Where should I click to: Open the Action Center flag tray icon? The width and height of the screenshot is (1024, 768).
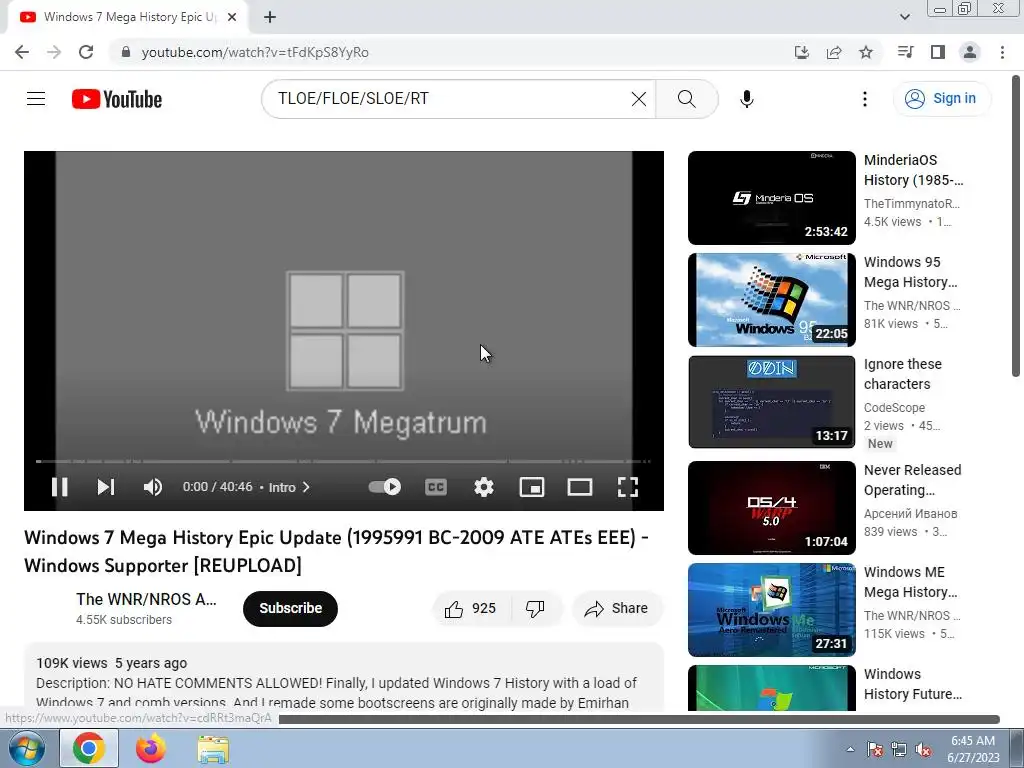coord(875,750)
